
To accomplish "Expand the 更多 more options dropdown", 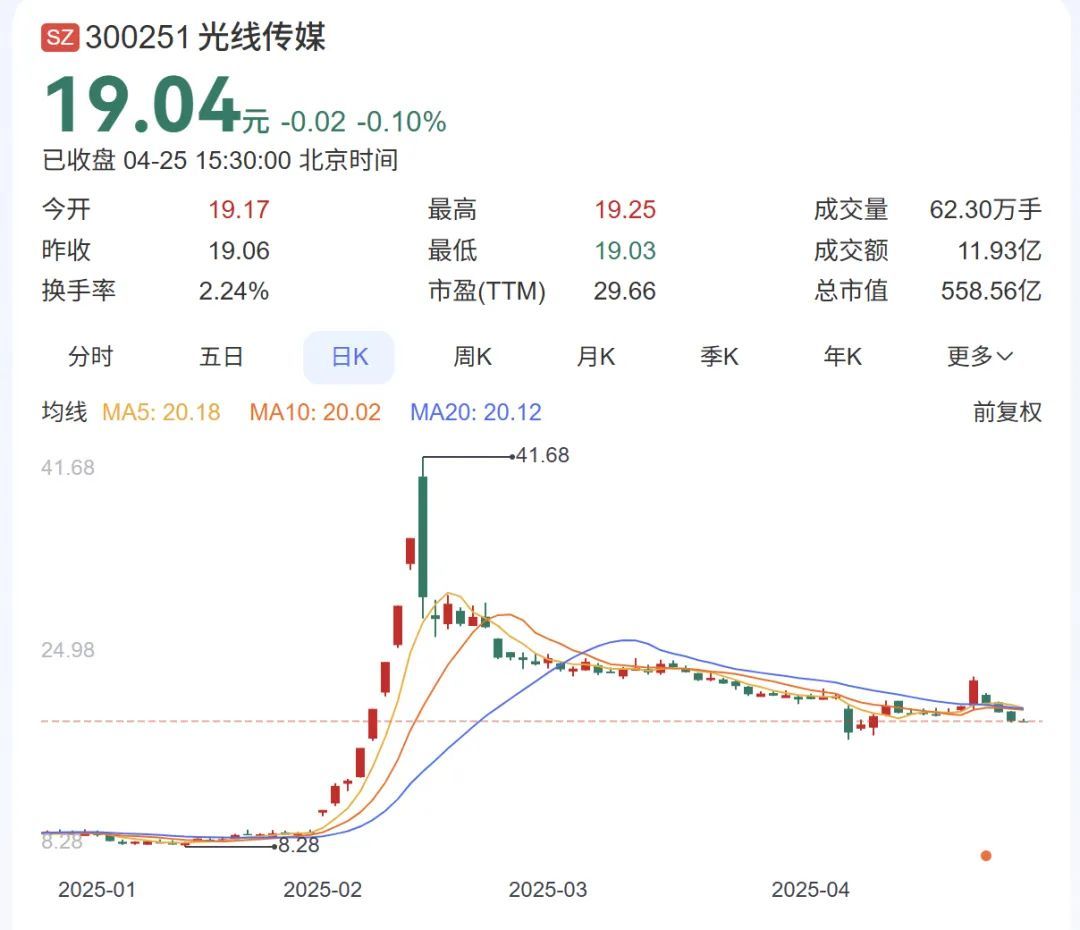I will 979,357.
